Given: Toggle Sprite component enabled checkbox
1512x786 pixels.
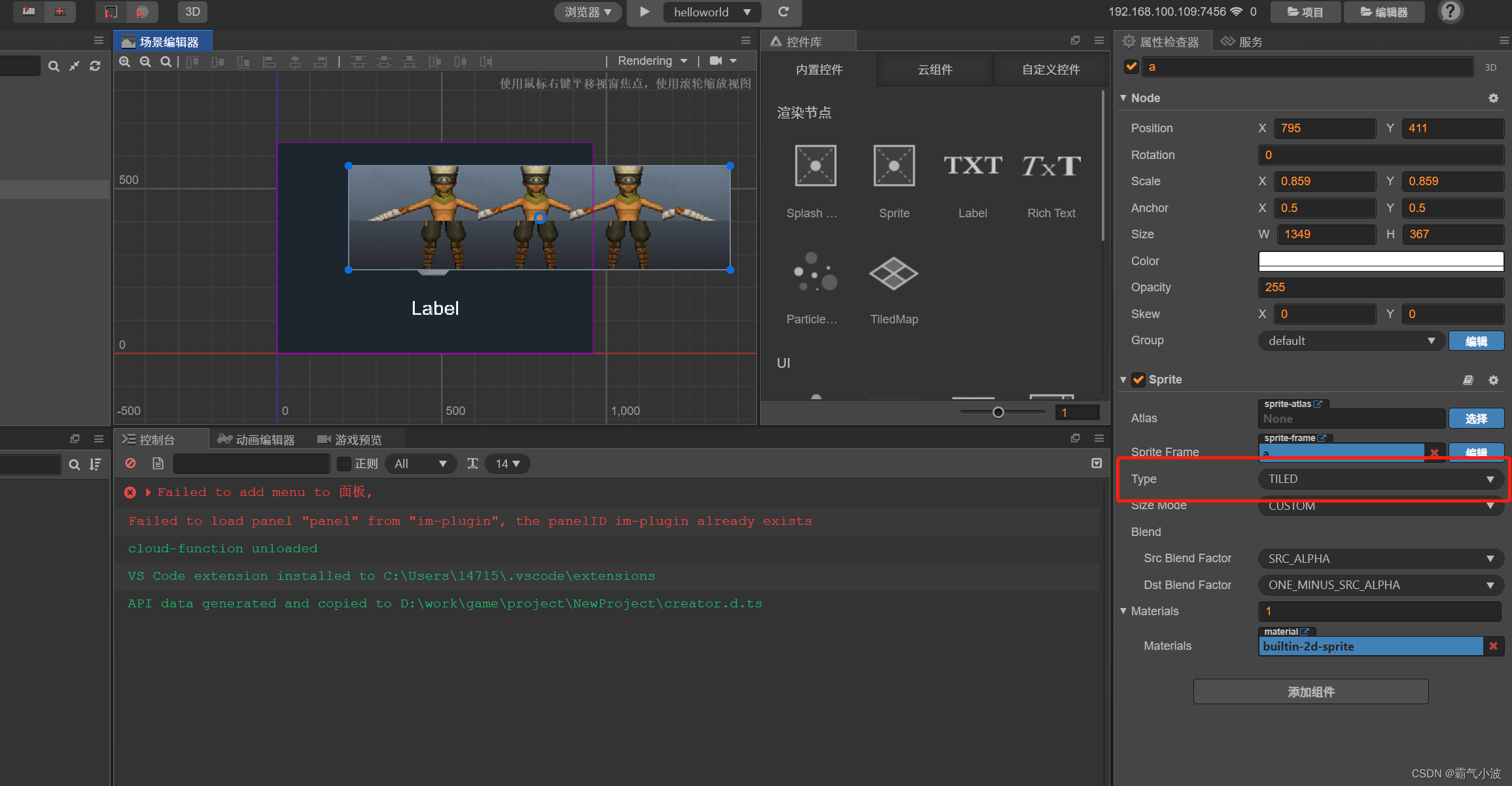Looking at the screenshot, I should pos(1138,380).
